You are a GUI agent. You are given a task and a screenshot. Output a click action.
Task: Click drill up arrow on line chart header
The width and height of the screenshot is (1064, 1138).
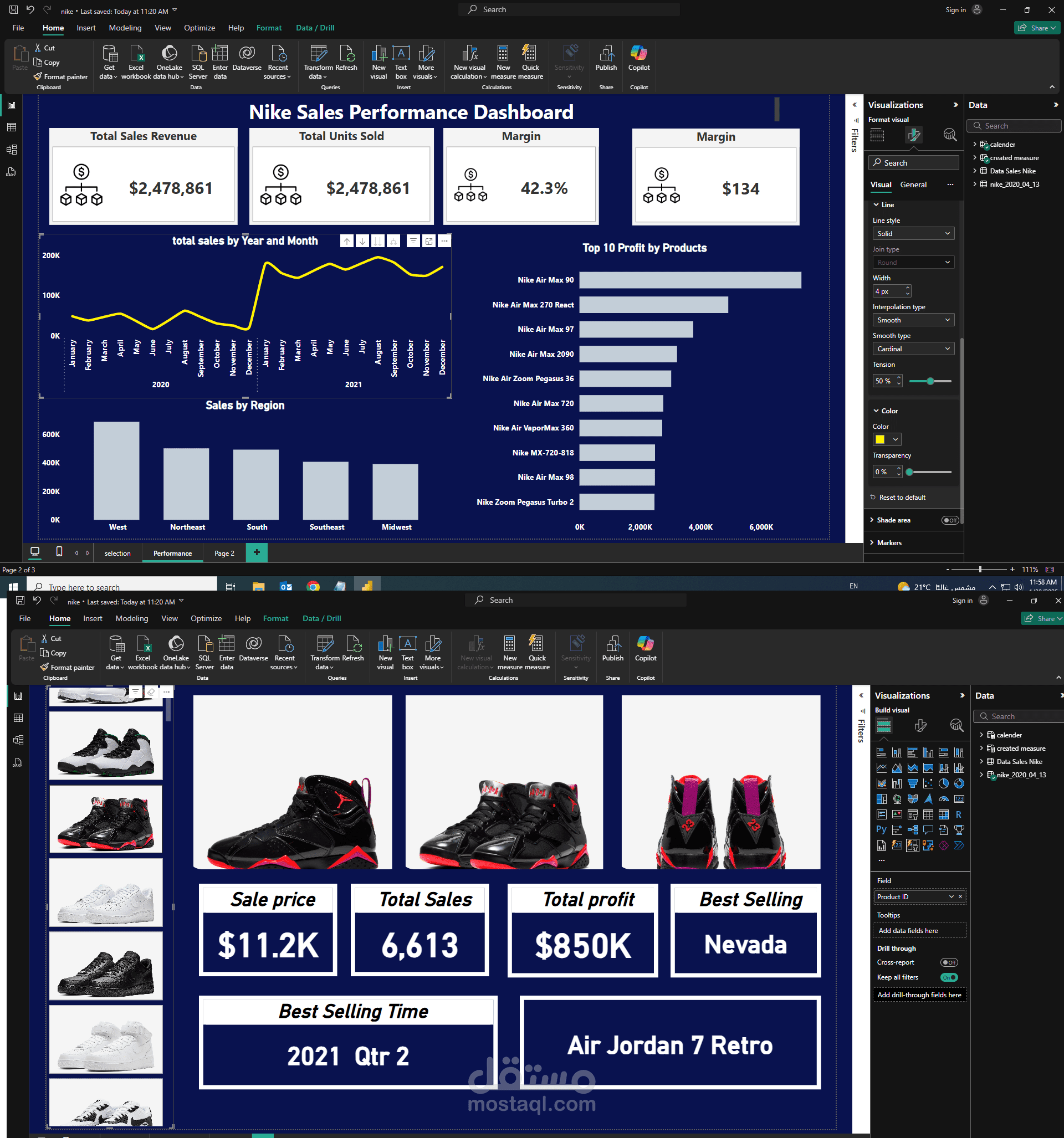tap(347, 242)
